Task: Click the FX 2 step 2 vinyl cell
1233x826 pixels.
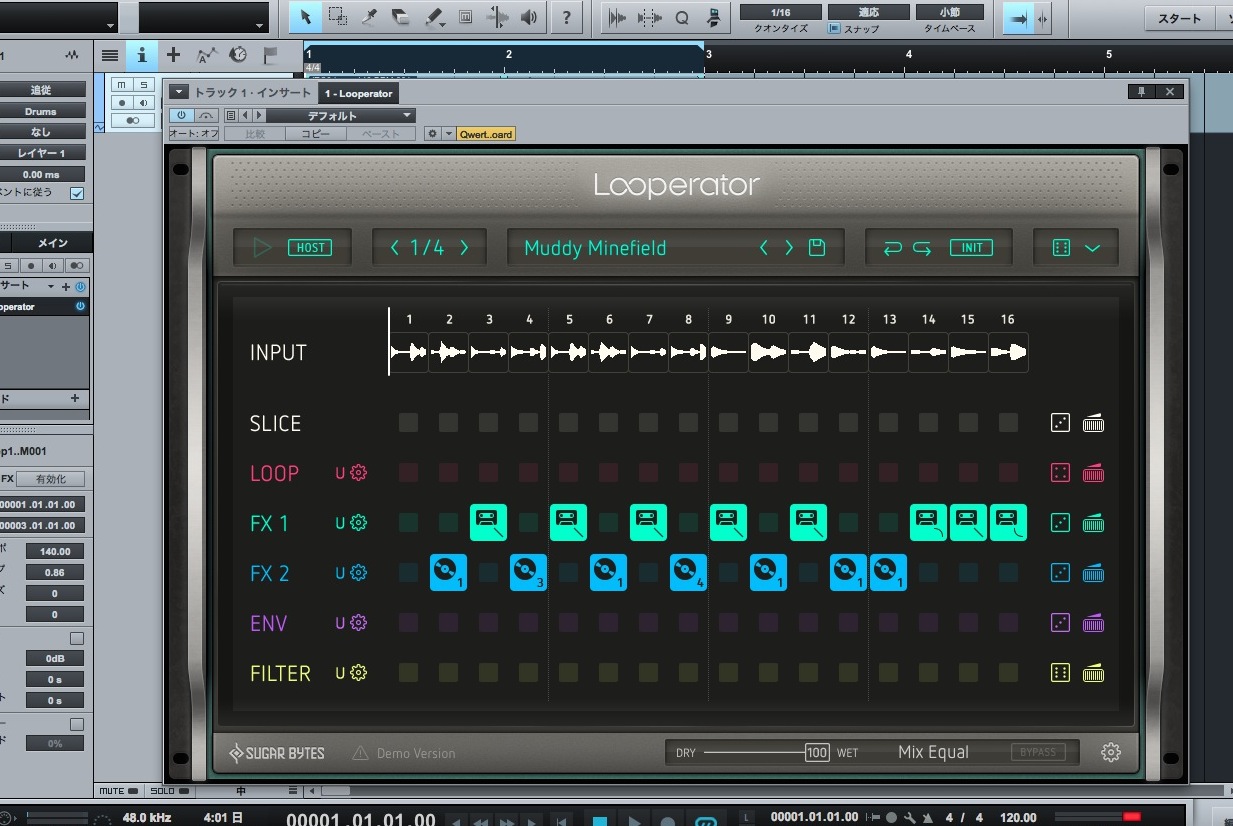Action: [x=448, y=572]
